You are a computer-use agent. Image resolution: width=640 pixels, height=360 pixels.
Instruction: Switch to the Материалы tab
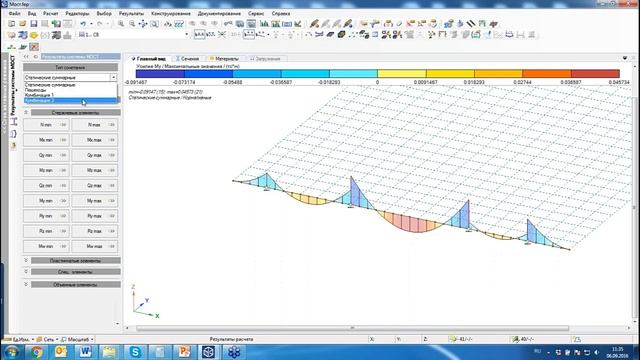[x=224, y=59]
